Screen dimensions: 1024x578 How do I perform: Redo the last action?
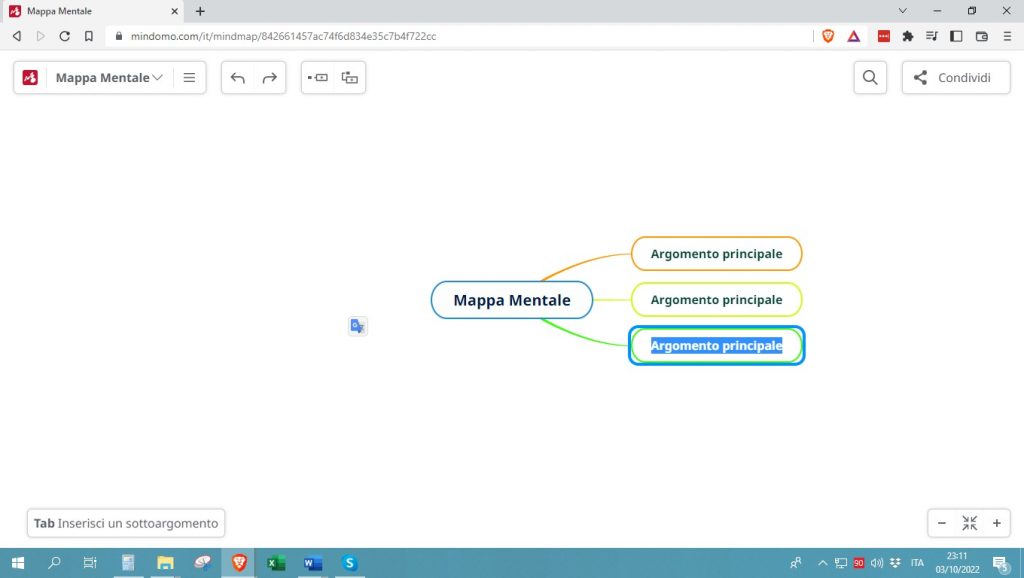[x=269, y=78]
